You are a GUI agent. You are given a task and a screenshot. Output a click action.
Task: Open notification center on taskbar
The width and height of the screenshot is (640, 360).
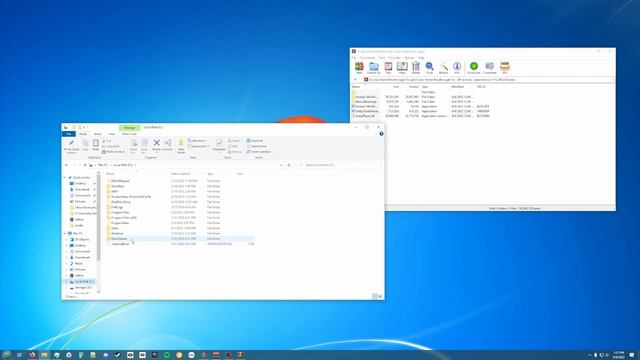click(632, 355)
